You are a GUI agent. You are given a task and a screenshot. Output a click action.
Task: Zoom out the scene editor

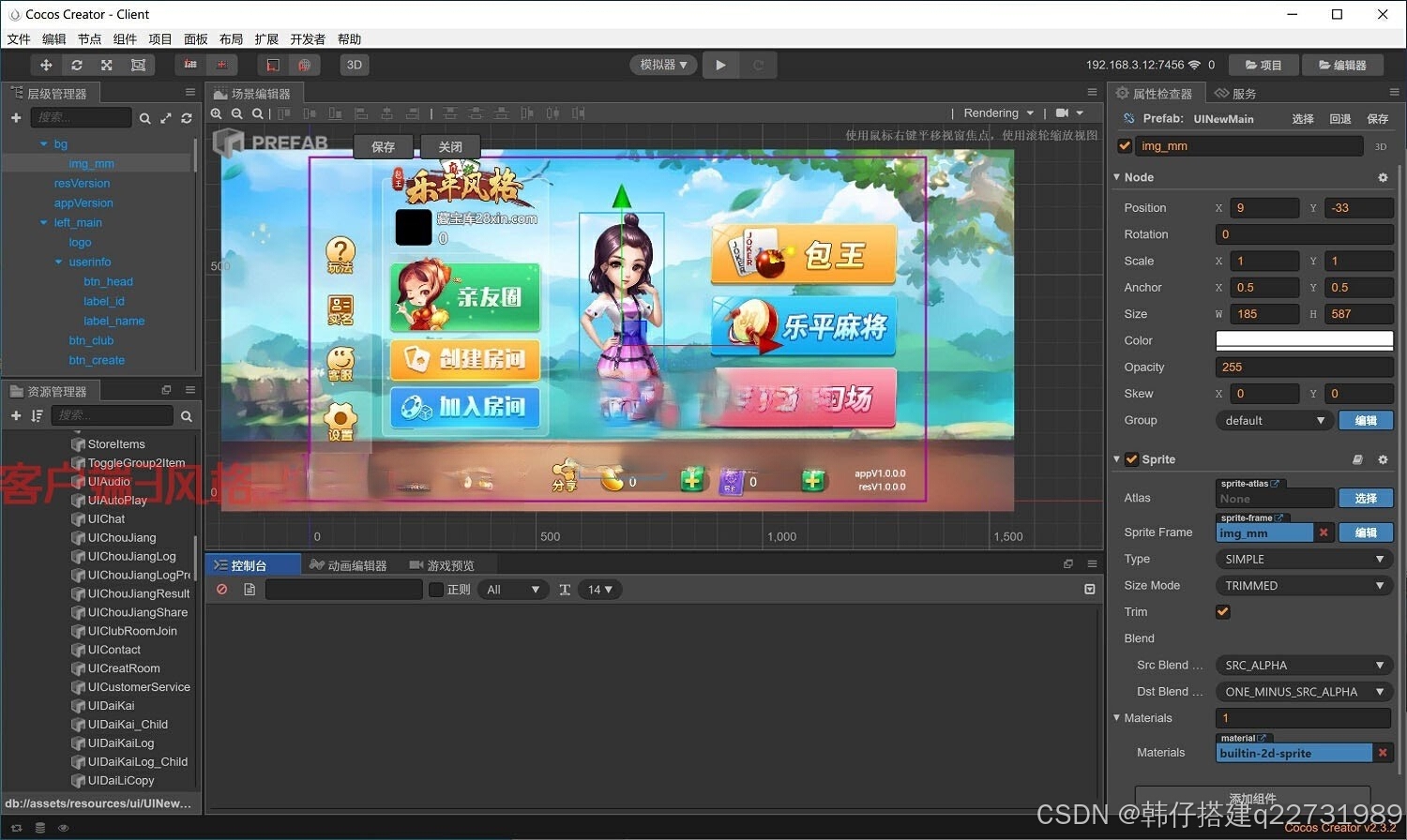click(237, 113)
